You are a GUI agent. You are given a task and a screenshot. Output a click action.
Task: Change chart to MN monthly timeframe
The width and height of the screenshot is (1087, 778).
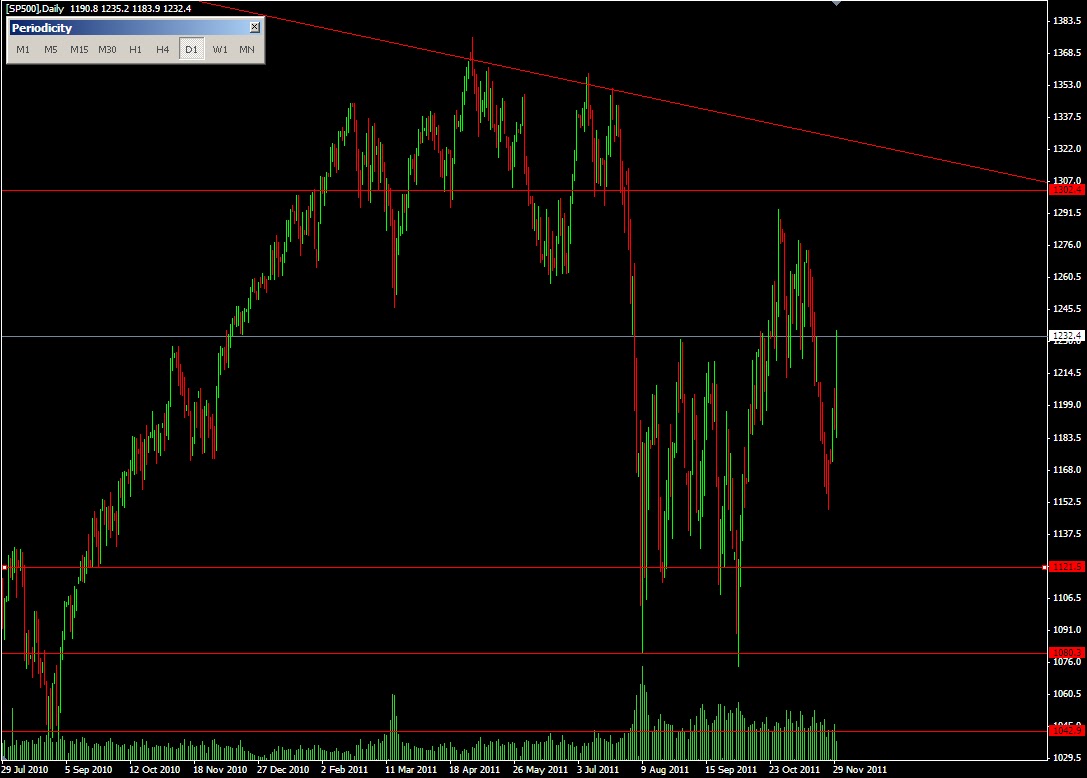(x=247, y=49)
